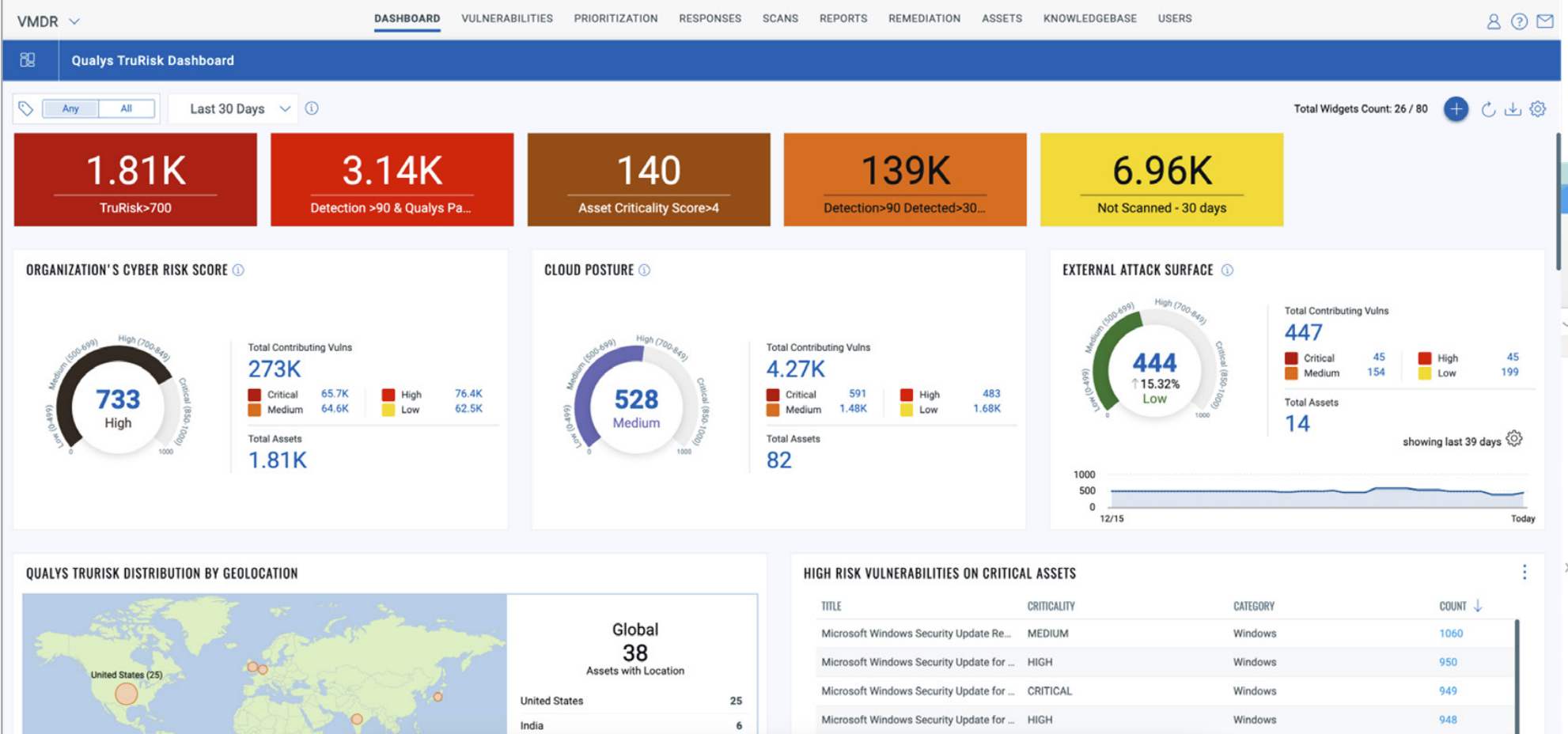Click info icon next to Last 30 Days

(312, 108)
